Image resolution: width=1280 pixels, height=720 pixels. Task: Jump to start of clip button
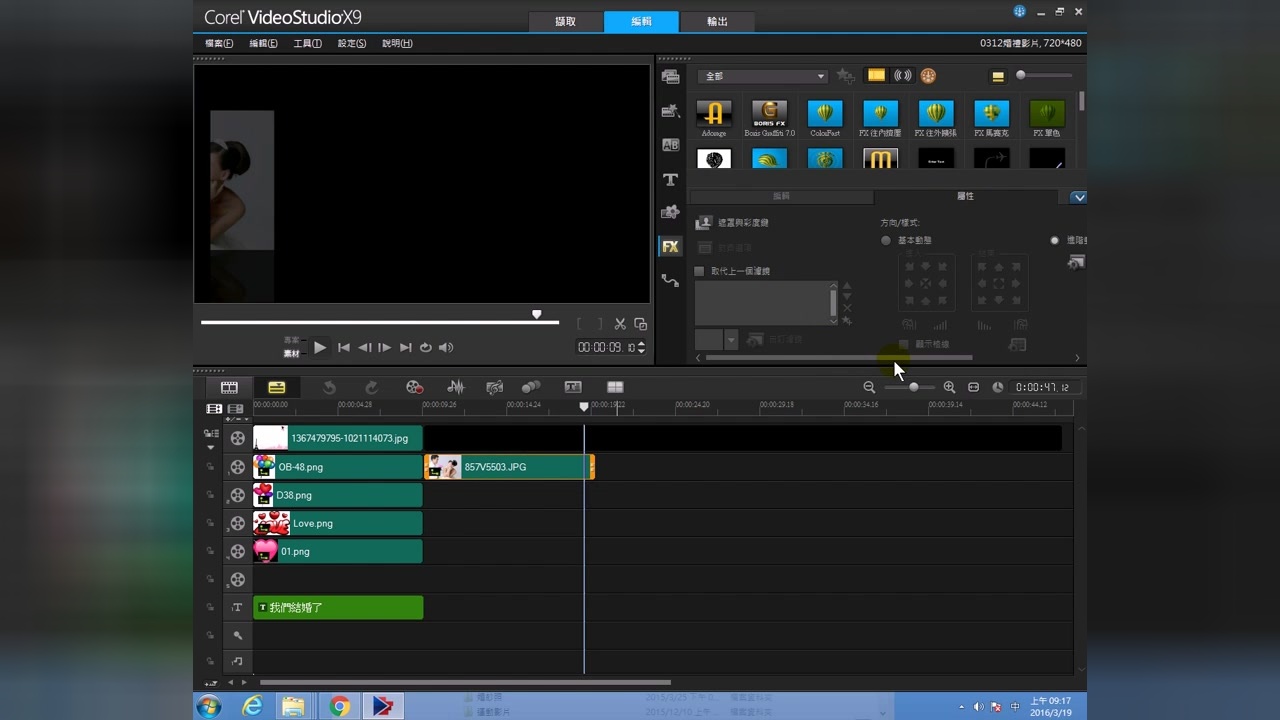point(344,348)
